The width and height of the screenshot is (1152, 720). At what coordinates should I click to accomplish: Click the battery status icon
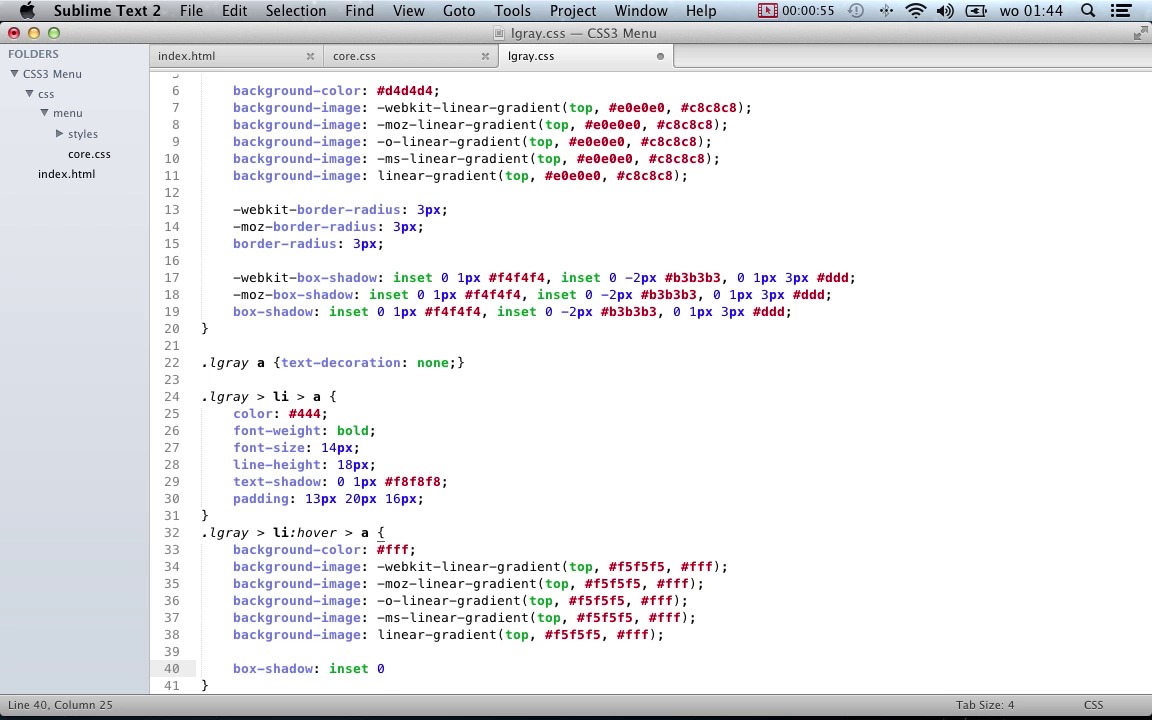(x=976, y=10)
